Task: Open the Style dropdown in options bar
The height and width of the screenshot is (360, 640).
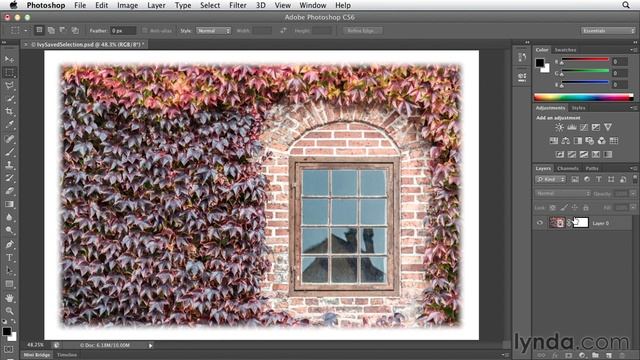Action: (x=213, y=31)
